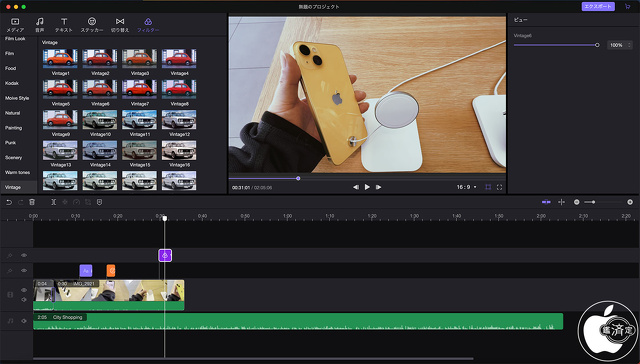This screenshot has width=640, height=364.
Task: Choose the Vintage7 filter thumbnail
Action: 139,89
